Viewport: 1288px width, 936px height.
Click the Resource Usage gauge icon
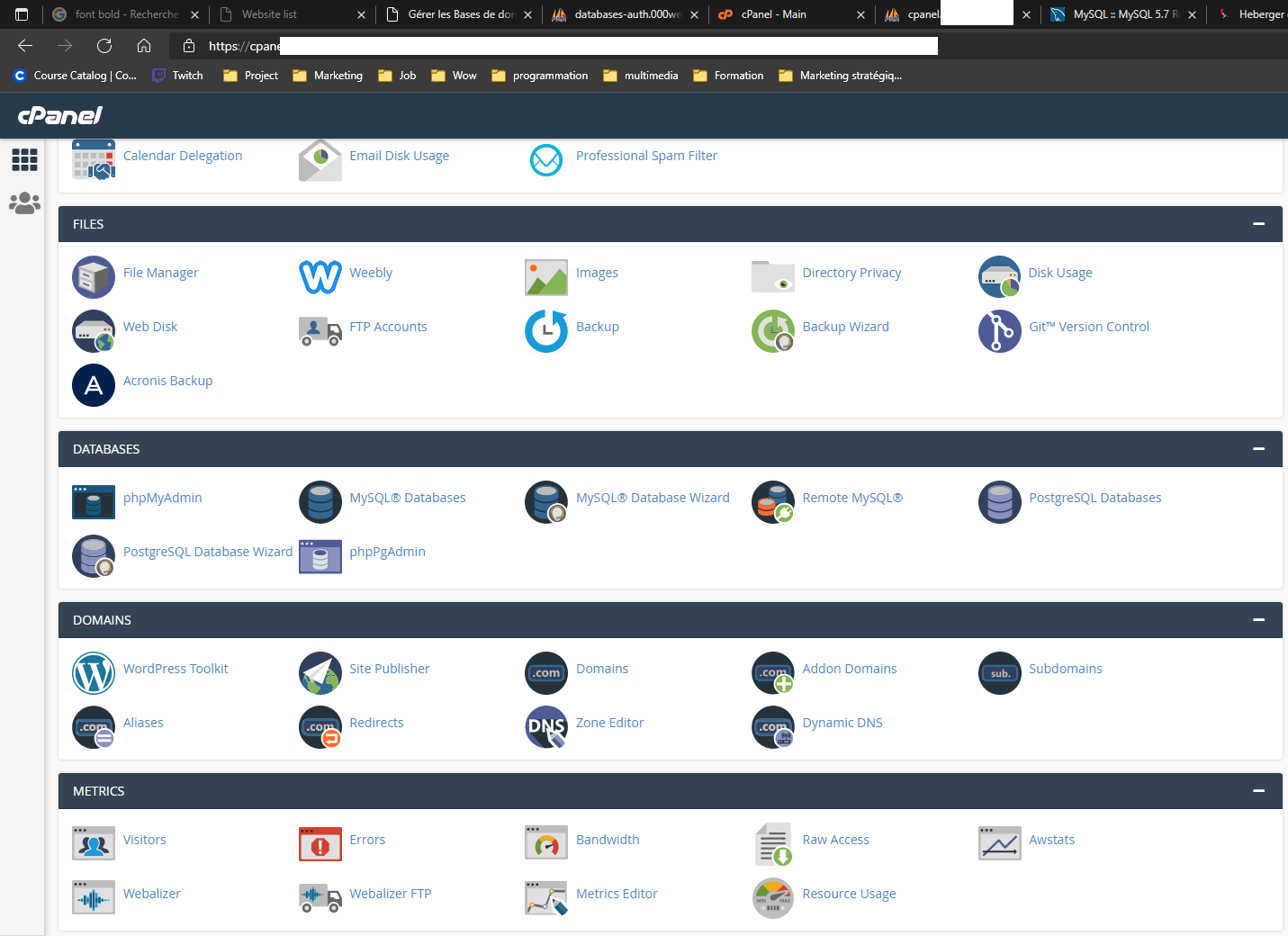pyautogui.click(x=773, y=898)
